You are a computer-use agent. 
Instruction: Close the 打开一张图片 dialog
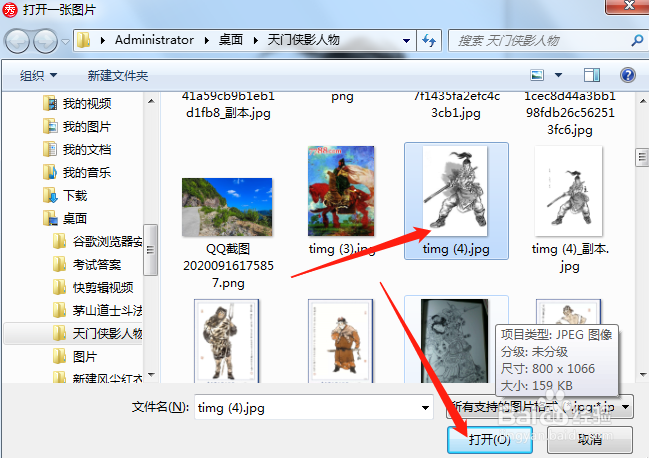click(x=627, y=6)
